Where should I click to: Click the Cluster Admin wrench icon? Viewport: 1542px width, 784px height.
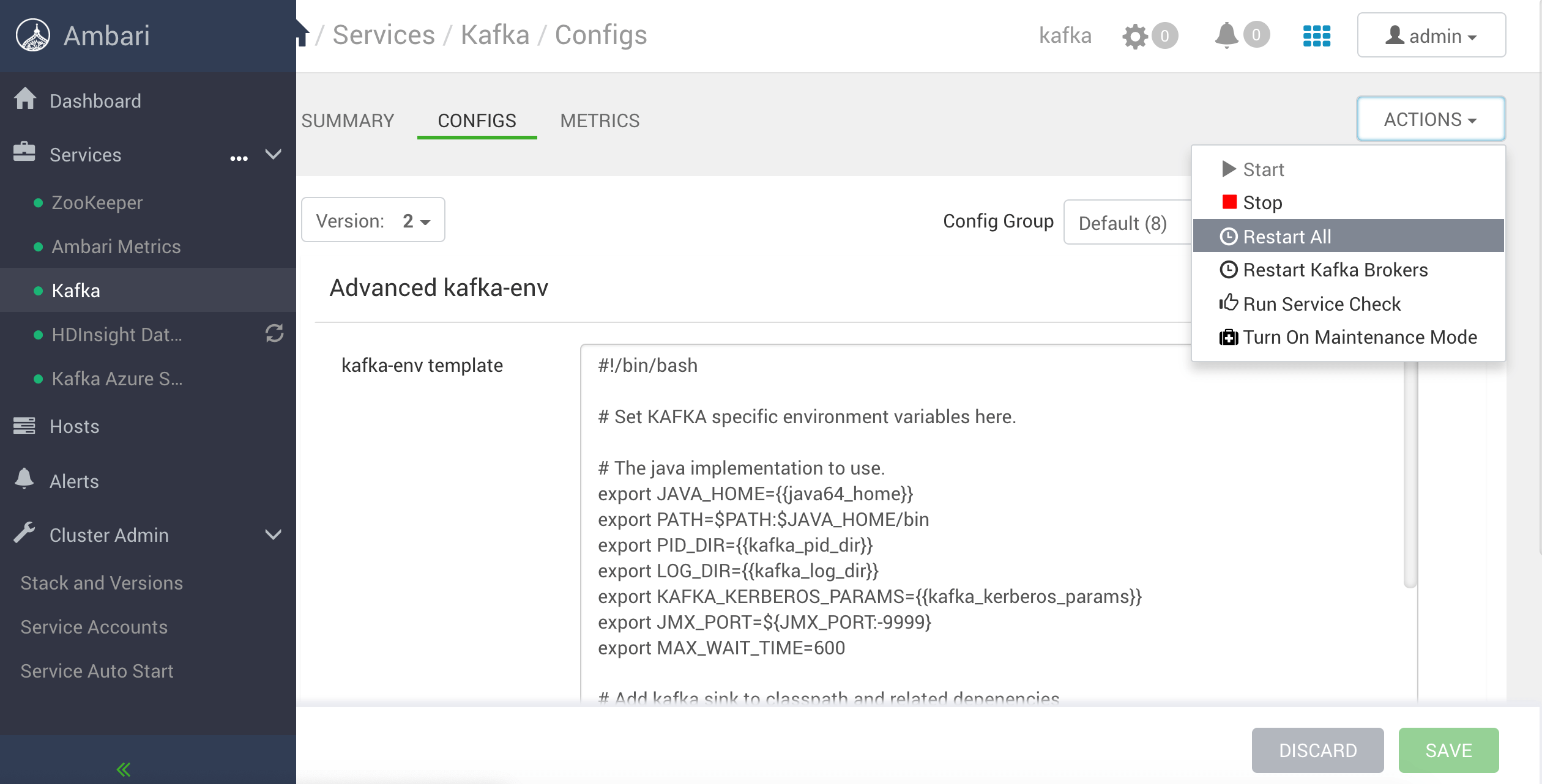pos(24,533)
